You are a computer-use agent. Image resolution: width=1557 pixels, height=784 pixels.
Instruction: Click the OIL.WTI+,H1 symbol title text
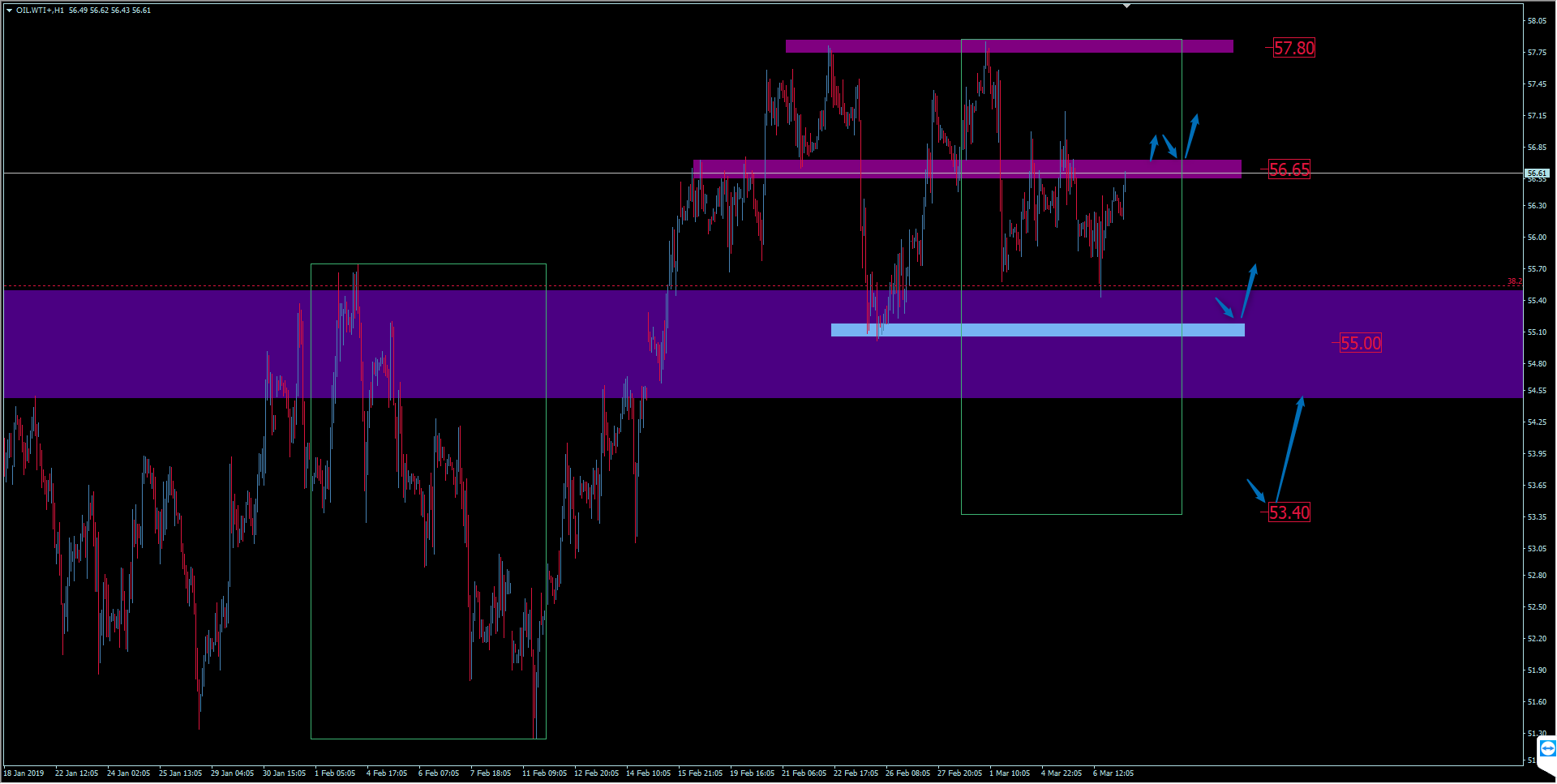click(x=40, y=11)
